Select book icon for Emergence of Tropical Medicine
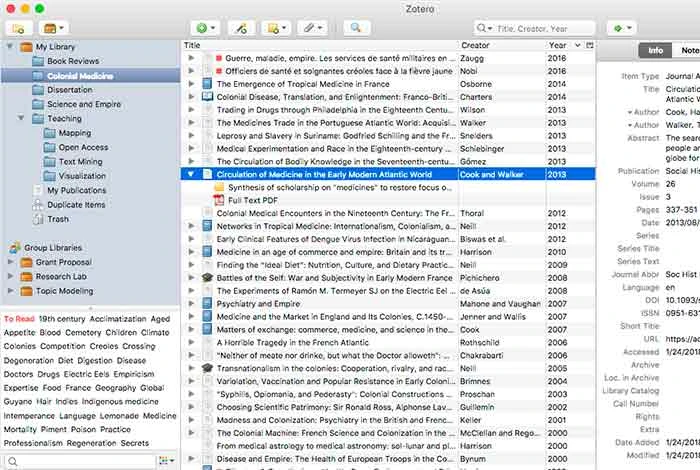Screen dimensions: 700x470 click(x=207, y=84)
